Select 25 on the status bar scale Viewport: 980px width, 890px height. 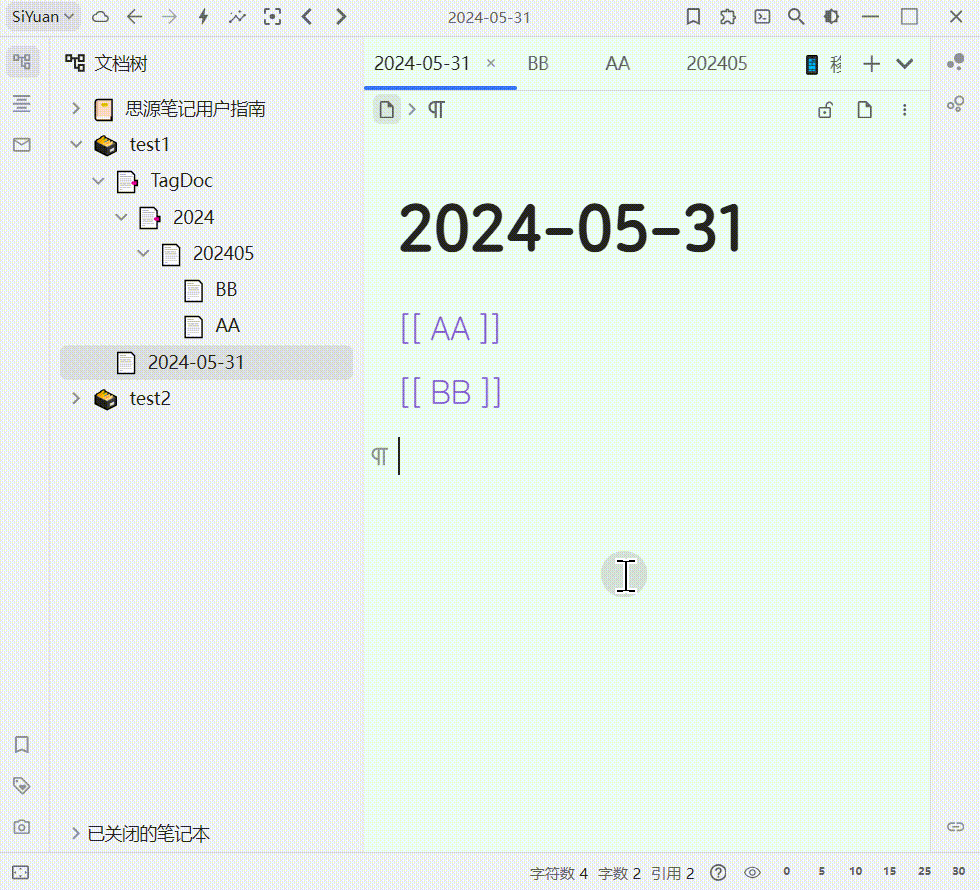pos(925,872)
